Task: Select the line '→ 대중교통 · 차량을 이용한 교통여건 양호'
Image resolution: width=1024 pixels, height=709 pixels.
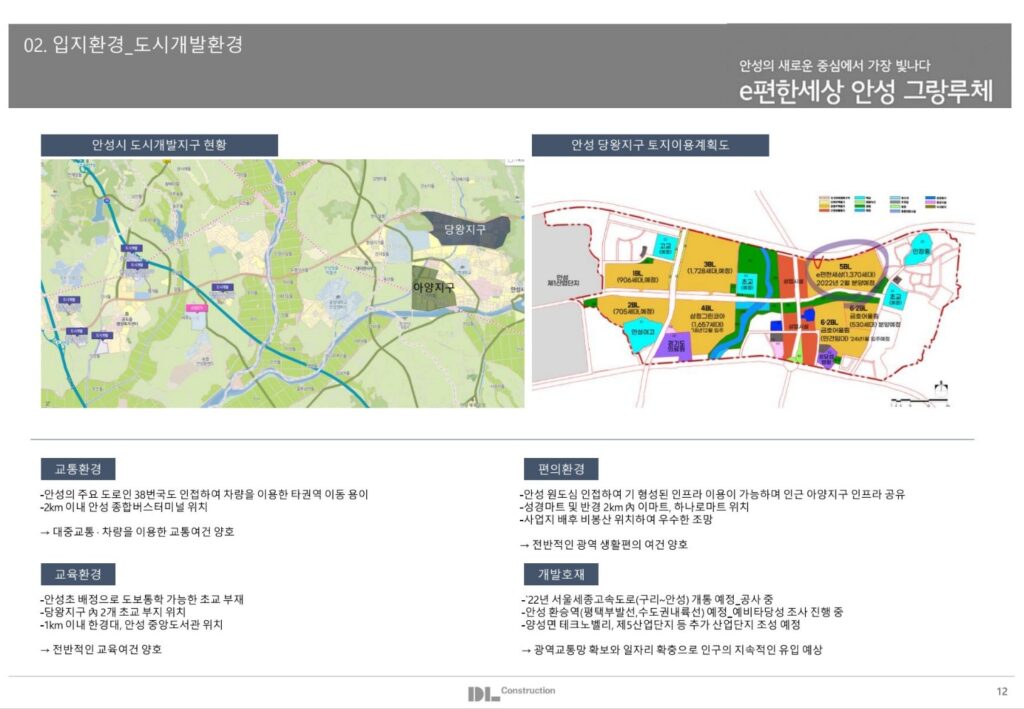Action: pos(137,531)
